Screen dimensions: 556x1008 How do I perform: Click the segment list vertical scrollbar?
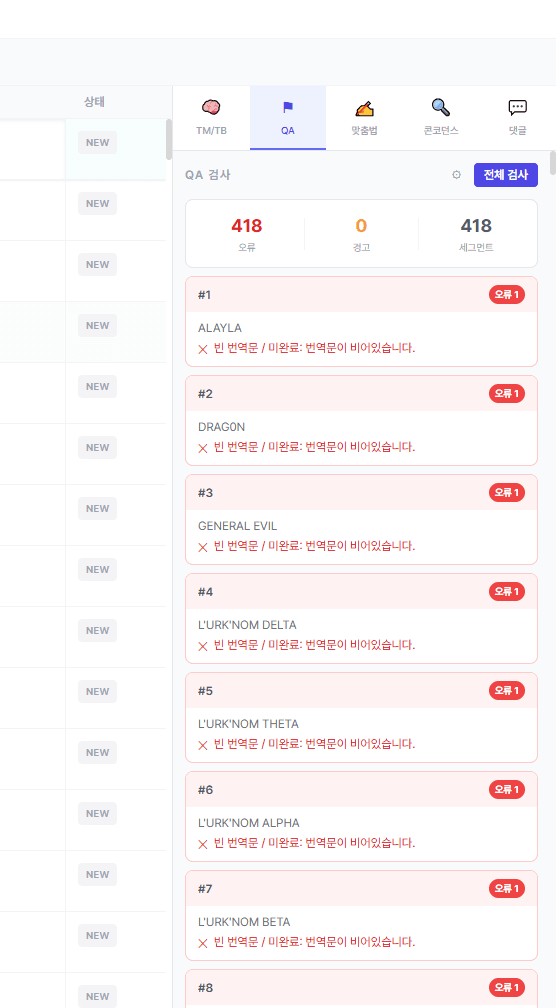click(x=169, y=139)
